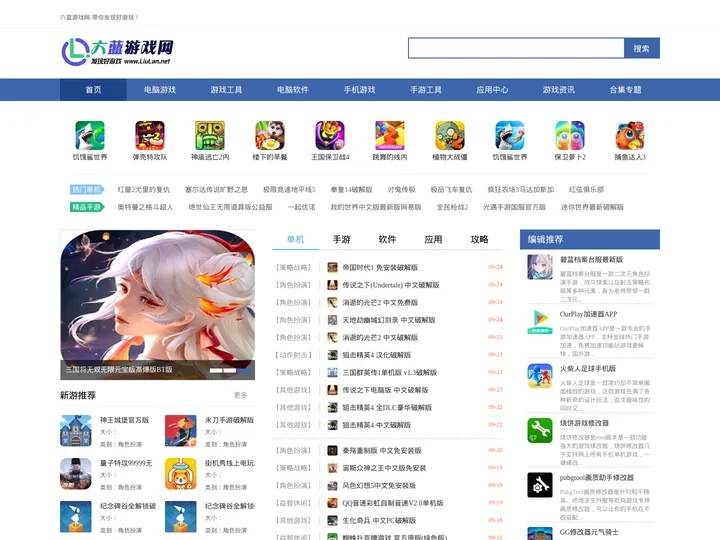The width and height of the screenshot is (720, 540).
Task: Open the featured banner image 三国将无双
Action: point(158,304)
